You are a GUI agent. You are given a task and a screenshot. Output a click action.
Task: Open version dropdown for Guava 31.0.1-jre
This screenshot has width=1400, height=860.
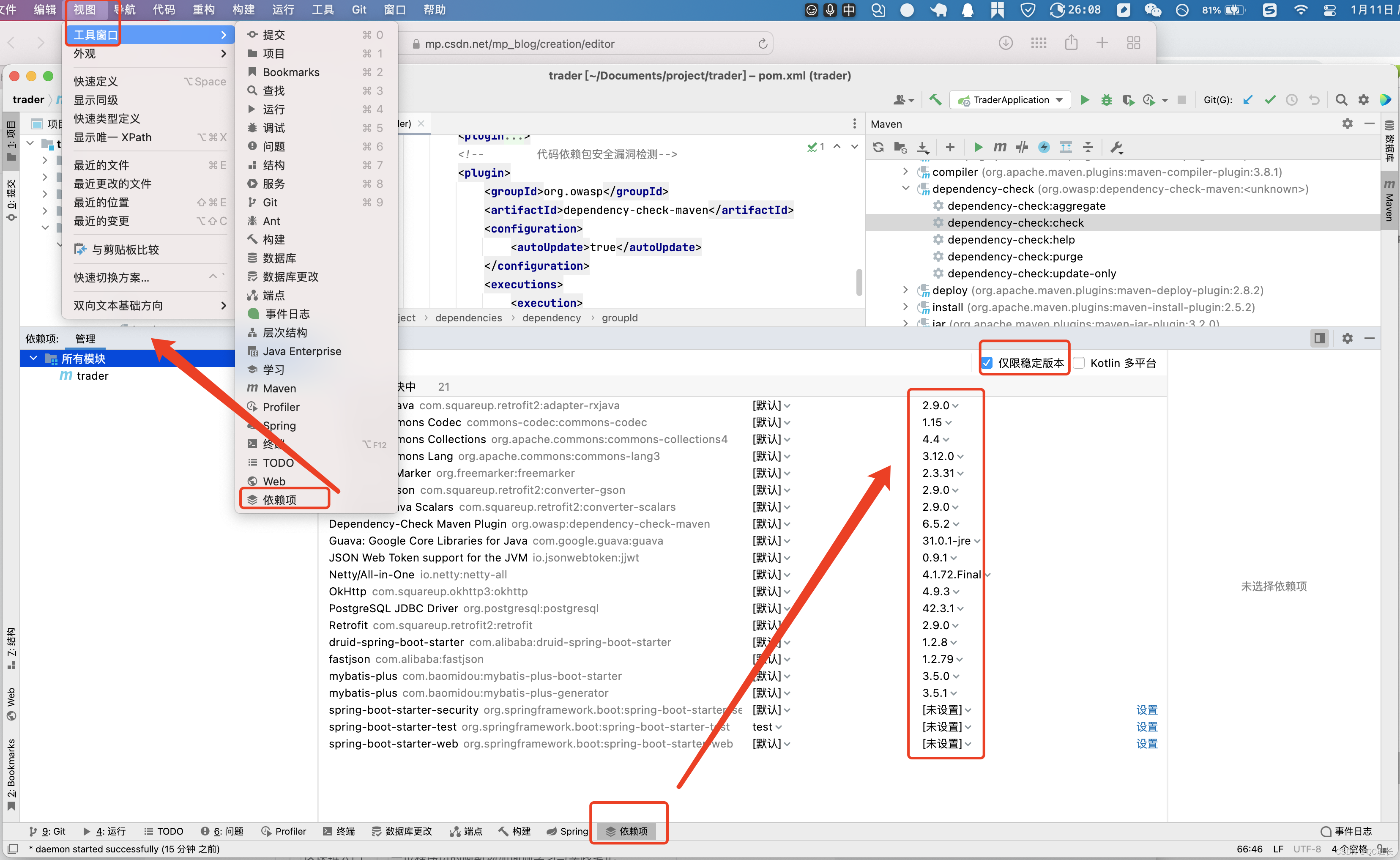tap(977, 541)
